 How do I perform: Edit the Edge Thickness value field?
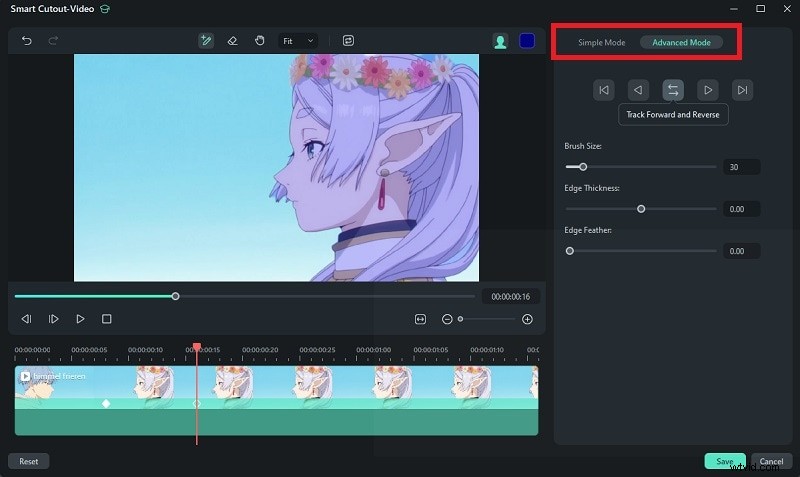click(742, 209)
